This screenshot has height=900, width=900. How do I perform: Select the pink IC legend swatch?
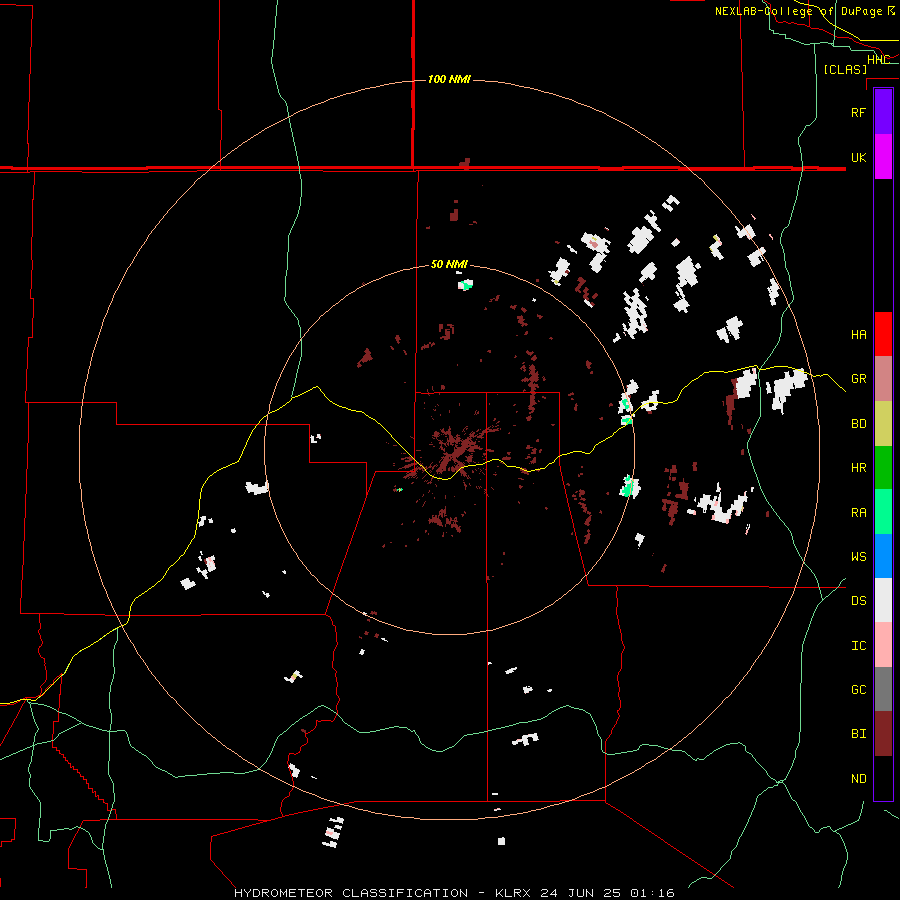point(883,645)
